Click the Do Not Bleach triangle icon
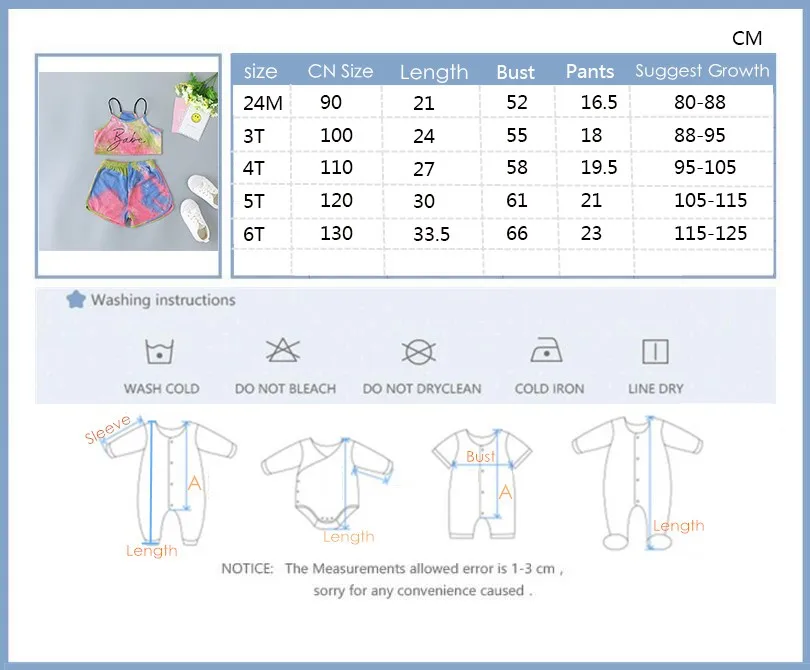 283,350
